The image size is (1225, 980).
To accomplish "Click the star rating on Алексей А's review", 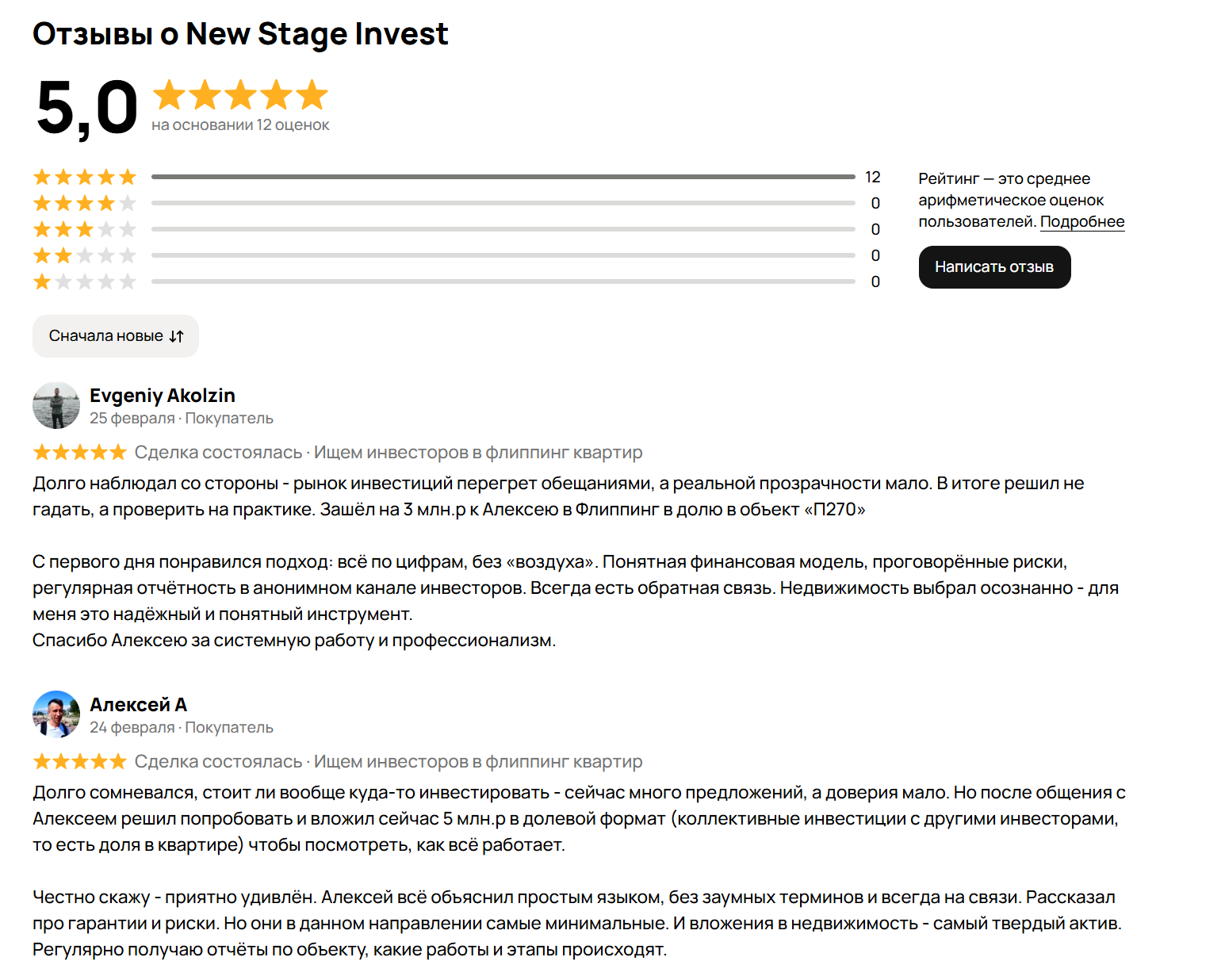I will pos(78,760).
